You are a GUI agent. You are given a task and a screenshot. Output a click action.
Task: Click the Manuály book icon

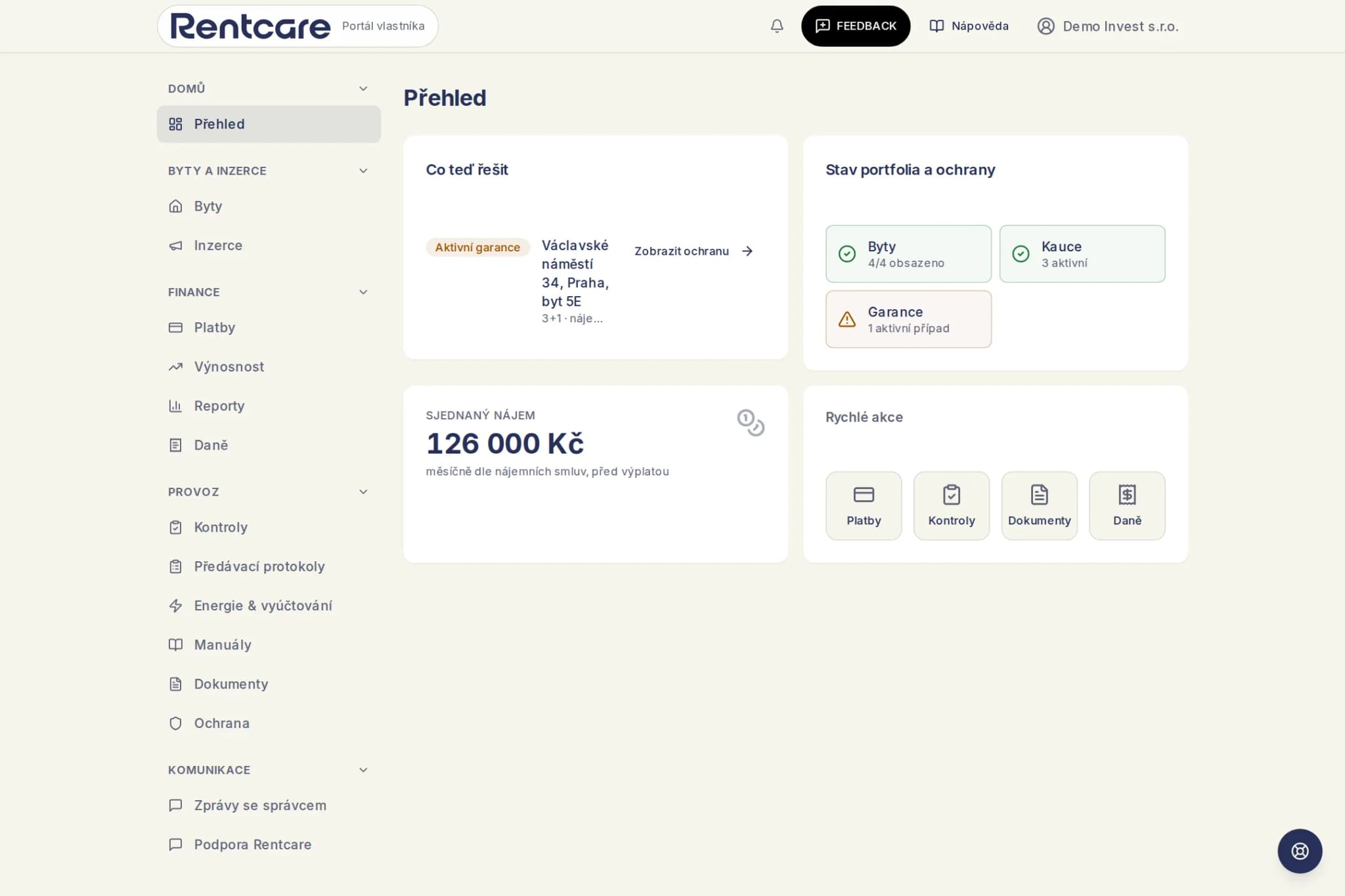pyautogui.click(x=175, y=645)
